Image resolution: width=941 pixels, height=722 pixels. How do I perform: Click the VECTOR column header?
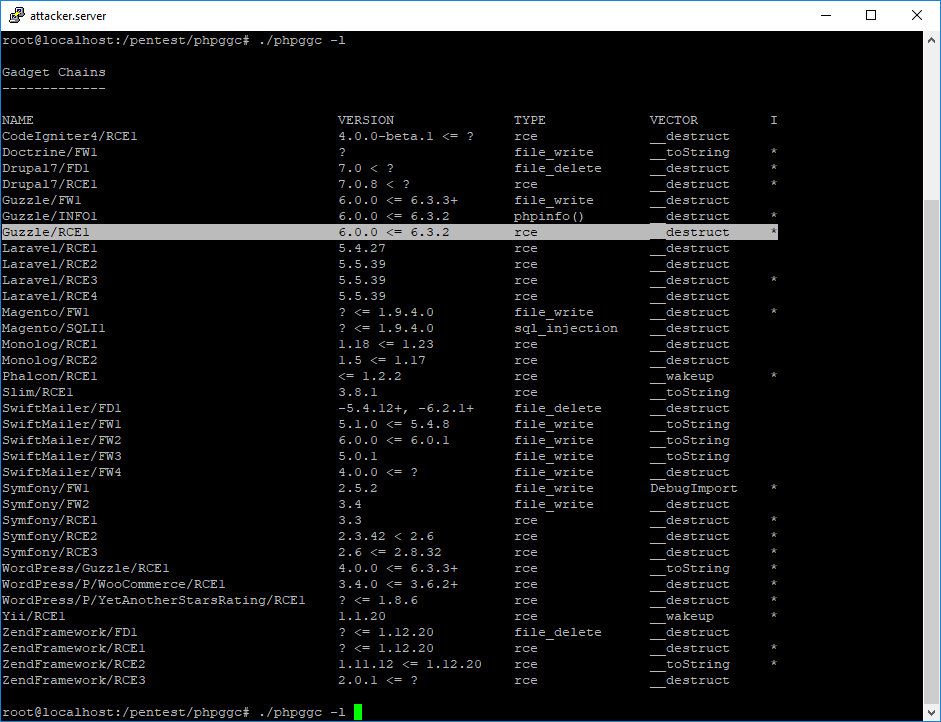(674, 120)
